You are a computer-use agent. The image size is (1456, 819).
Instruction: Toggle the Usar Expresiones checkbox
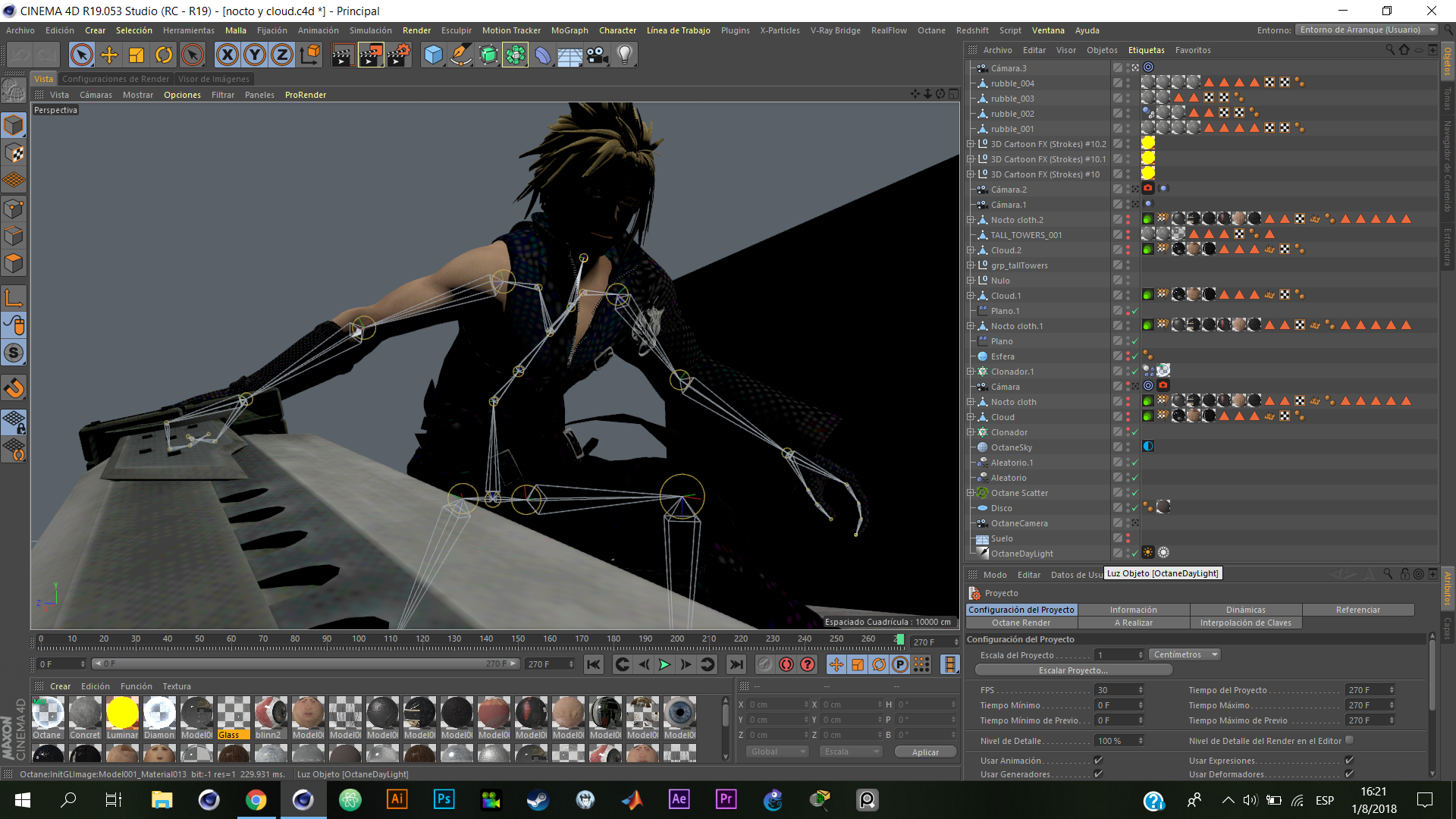(1348, 760)
